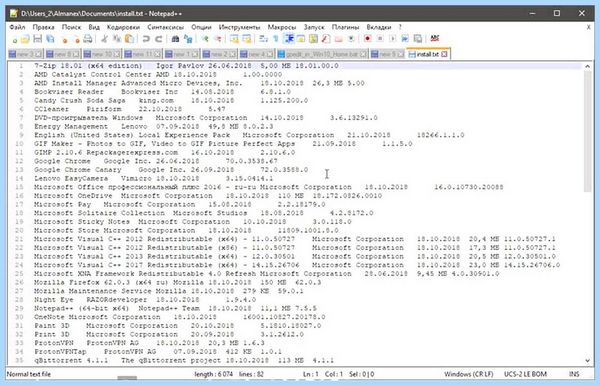Click the INS indicator in status bar
600x386 pixels.
click(x=574, y=374)
